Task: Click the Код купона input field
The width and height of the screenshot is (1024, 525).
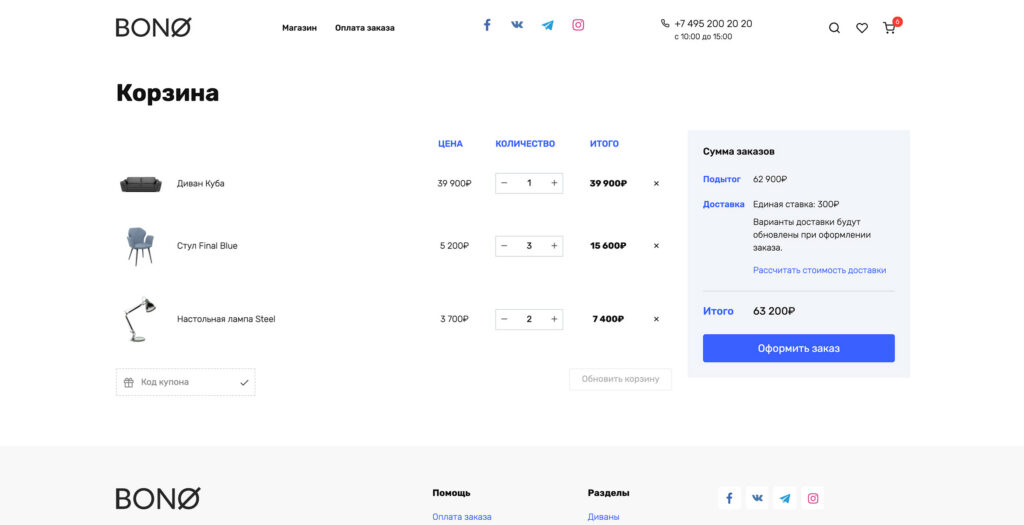Action: 185,382
